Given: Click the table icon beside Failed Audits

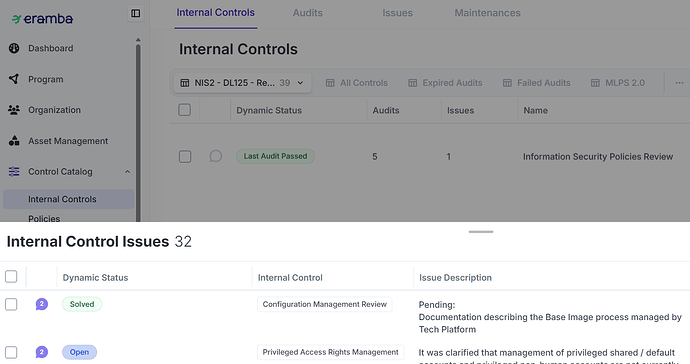Looking at the screenshot, I should pyautogui.click(x=507, y=83).
